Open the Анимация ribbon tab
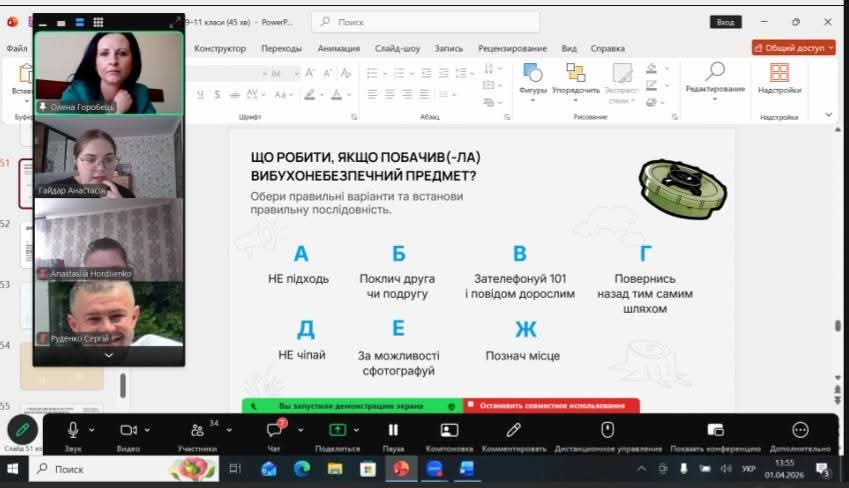This screenshot has height=488, width=849. [x=338, y=48]
